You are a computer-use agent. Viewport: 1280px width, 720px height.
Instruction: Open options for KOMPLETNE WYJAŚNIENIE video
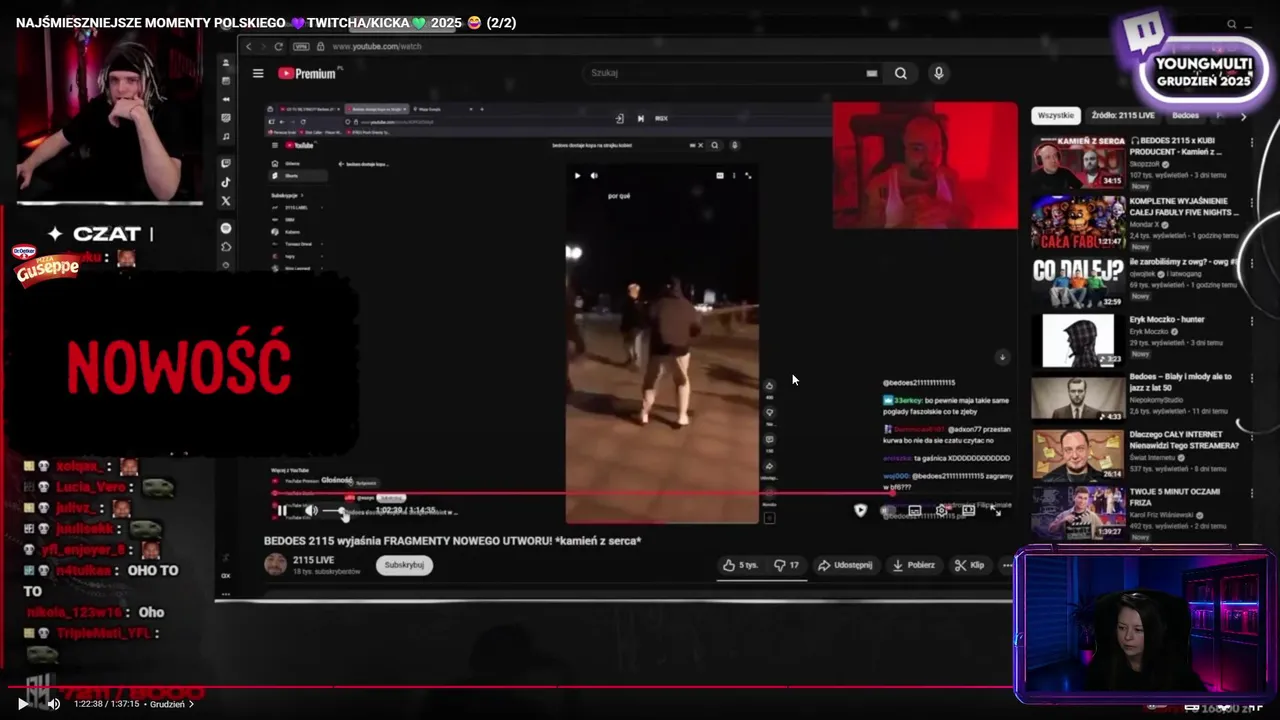click(1251, 202)
